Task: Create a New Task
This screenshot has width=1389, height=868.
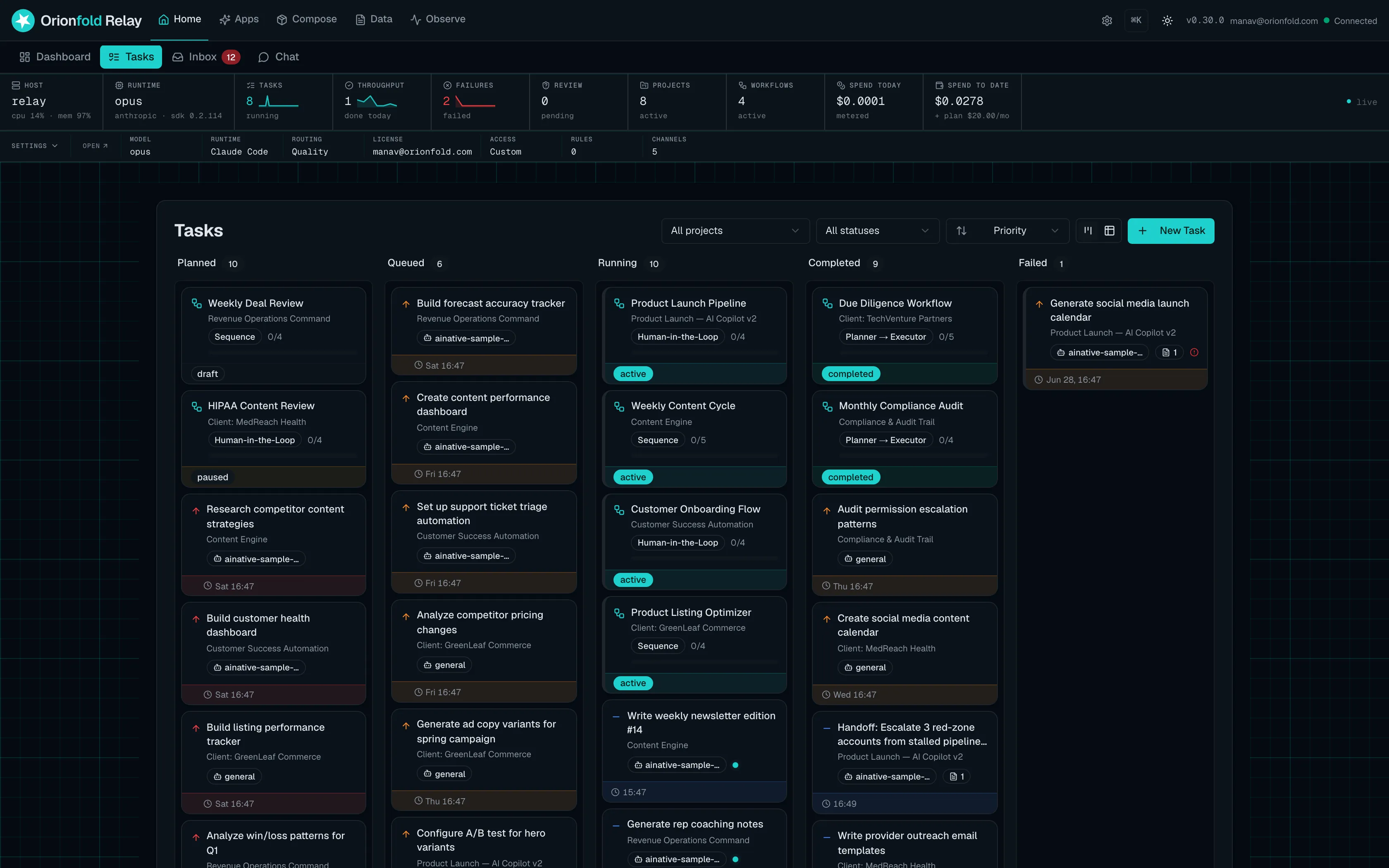Action: point(1171,231)
